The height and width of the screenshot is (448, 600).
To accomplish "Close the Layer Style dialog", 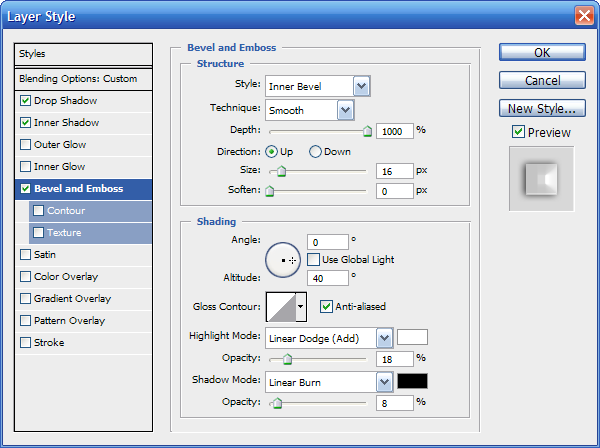I will [x=583, y=15].
